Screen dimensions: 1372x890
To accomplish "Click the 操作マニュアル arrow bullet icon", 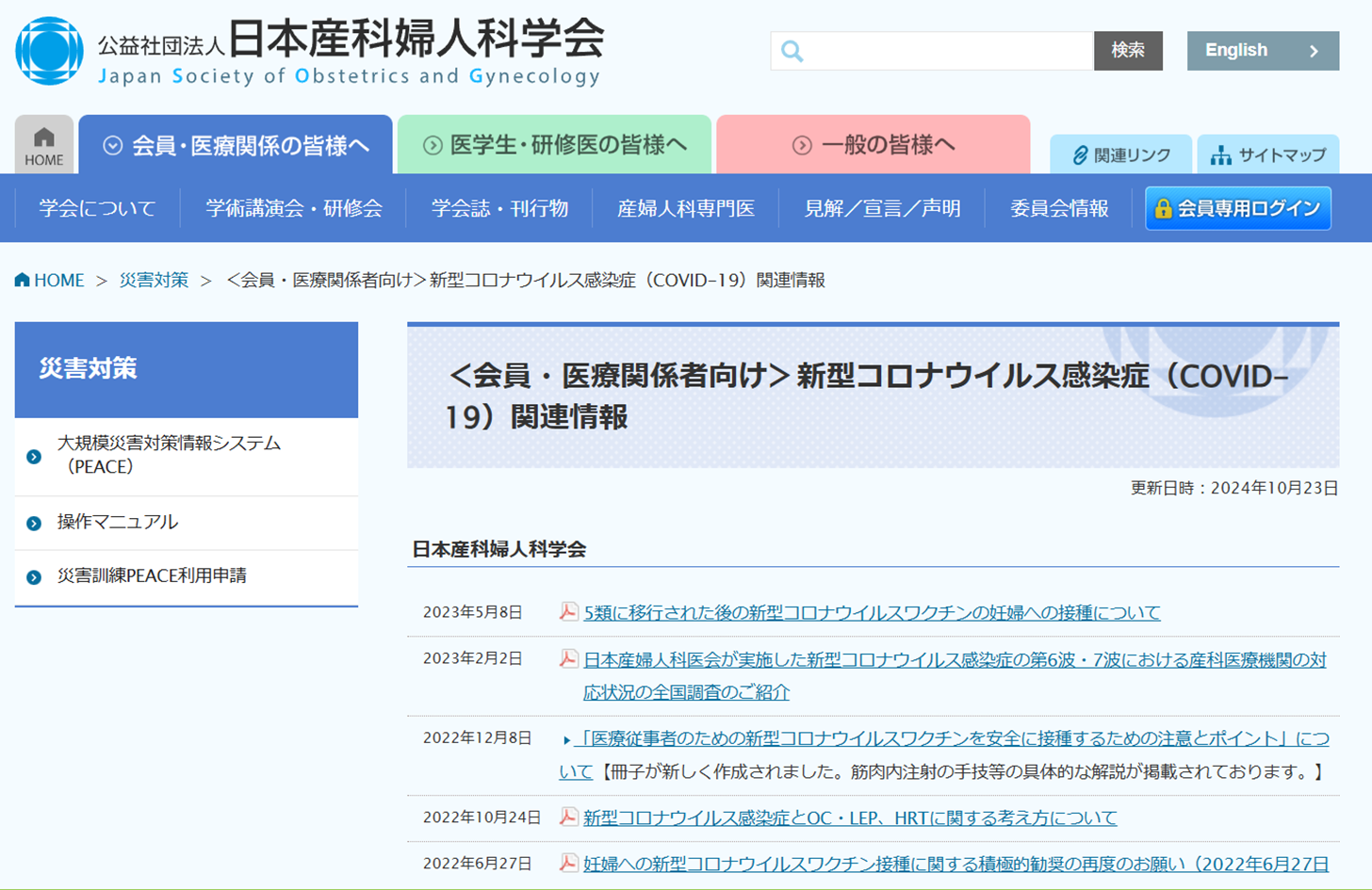I will pos(34,524).
